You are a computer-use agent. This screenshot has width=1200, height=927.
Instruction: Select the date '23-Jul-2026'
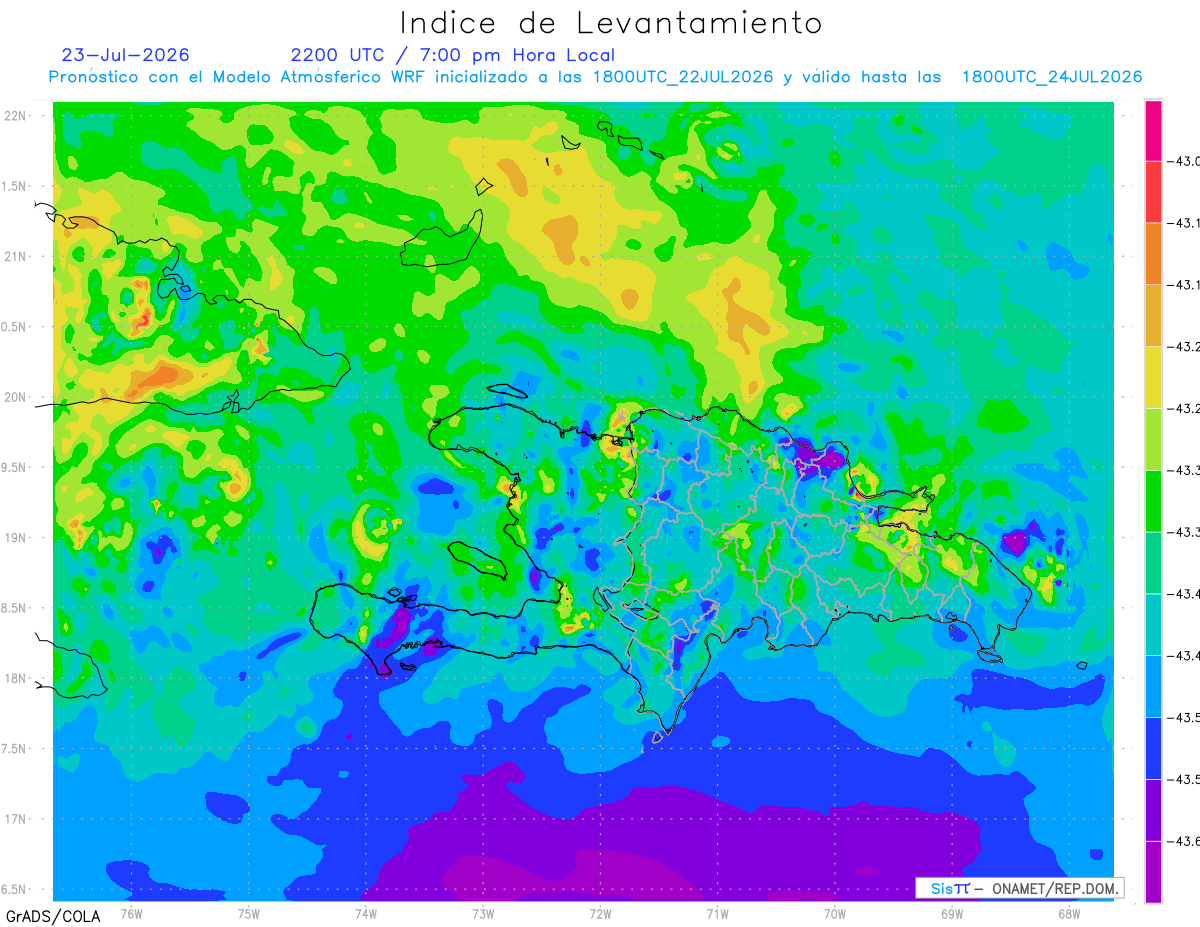point(125,55)
